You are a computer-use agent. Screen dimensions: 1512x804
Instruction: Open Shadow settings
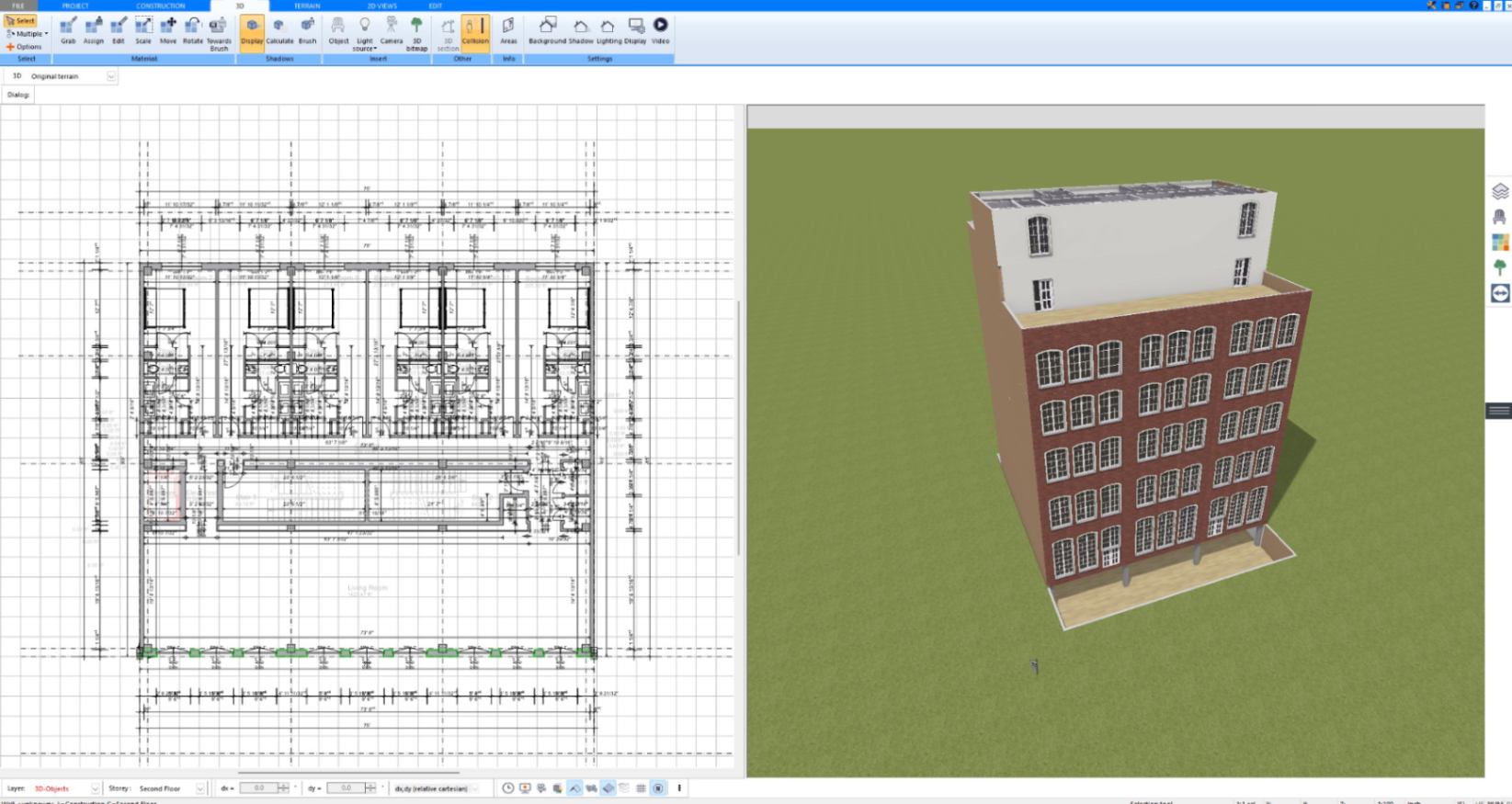click(581, 30)
